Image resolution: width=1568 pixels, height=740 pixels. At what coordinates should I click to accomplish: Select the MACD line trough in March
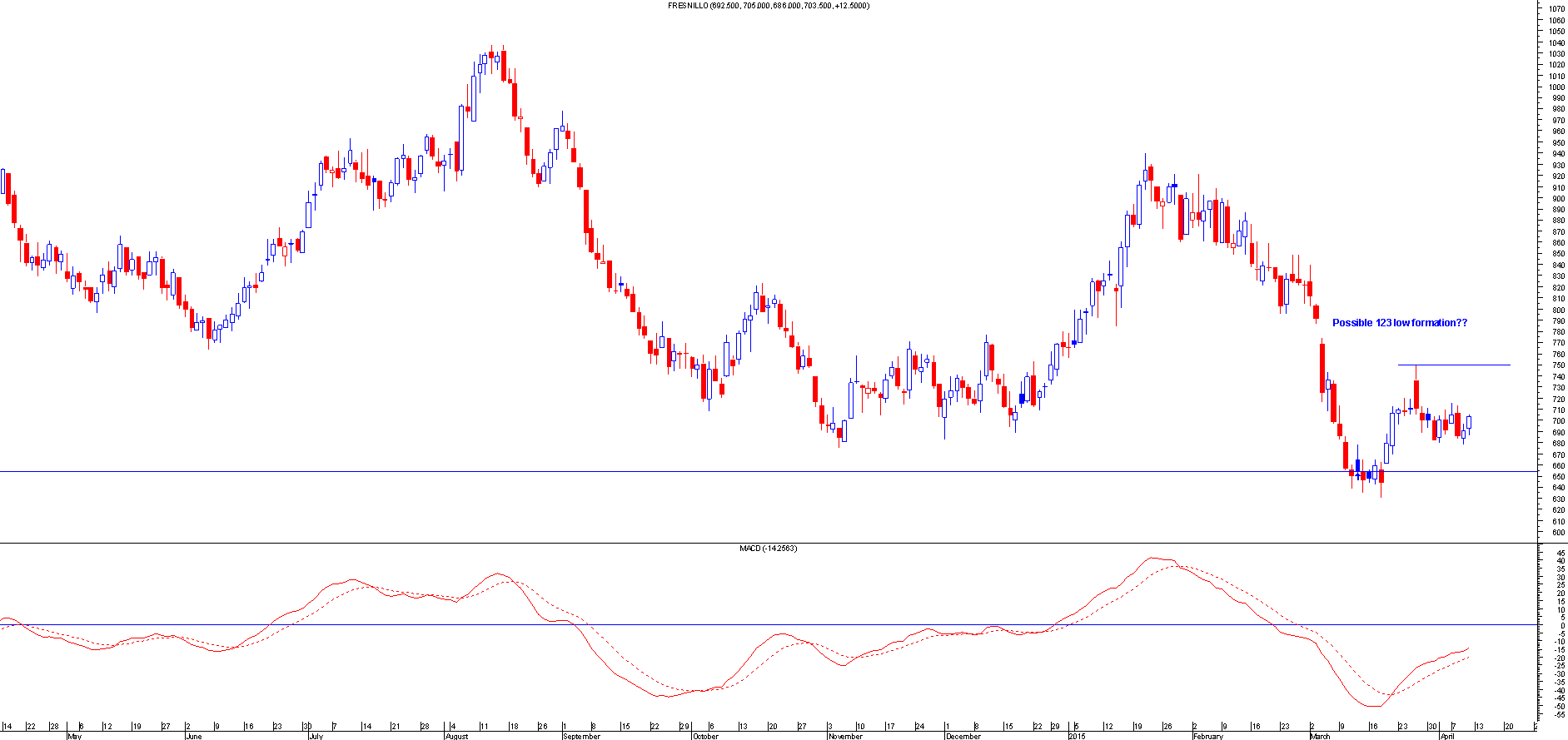click(1372, 706)
